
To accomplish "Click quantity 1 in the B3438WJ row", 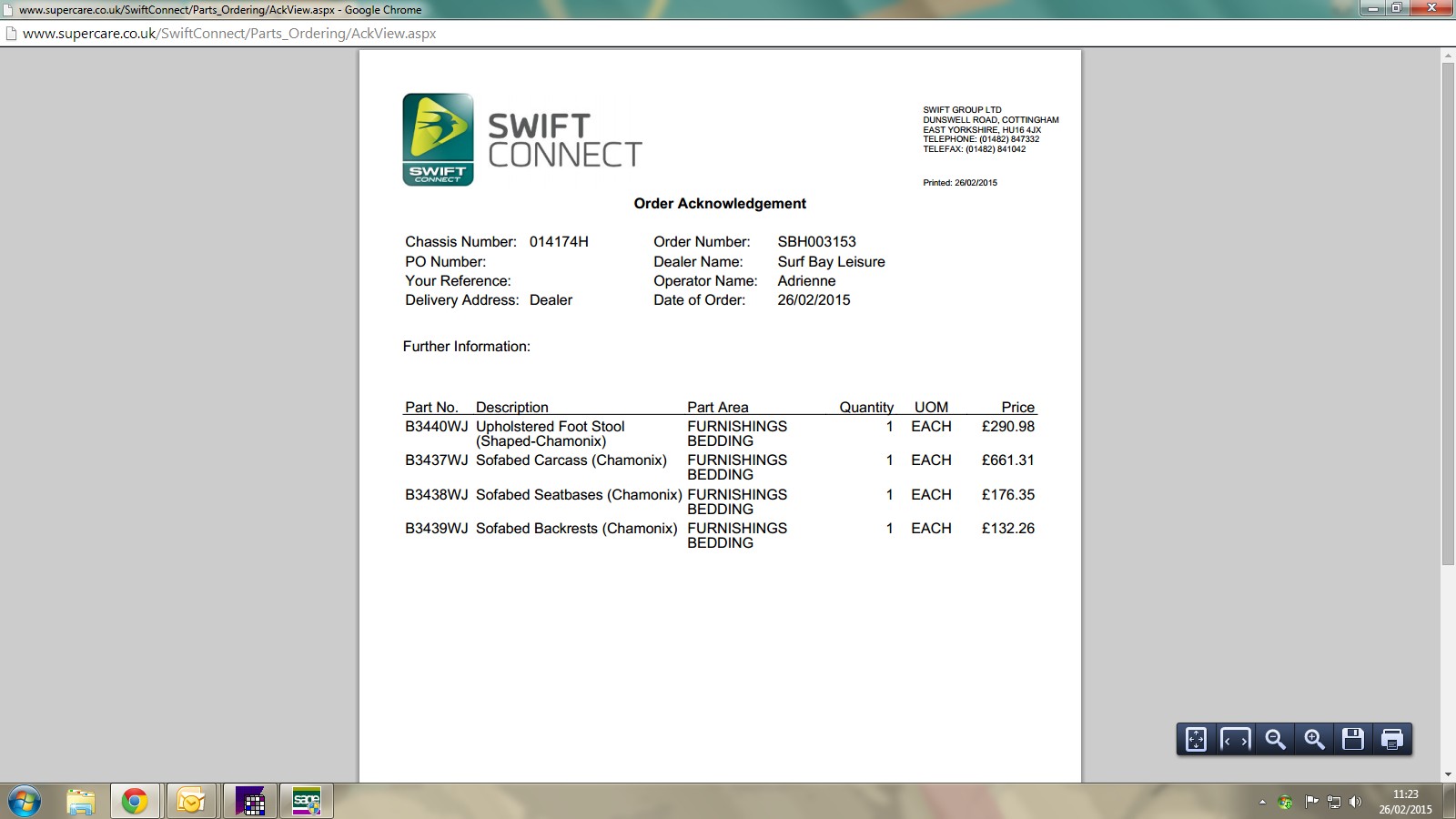I will [x=889, y=495].
